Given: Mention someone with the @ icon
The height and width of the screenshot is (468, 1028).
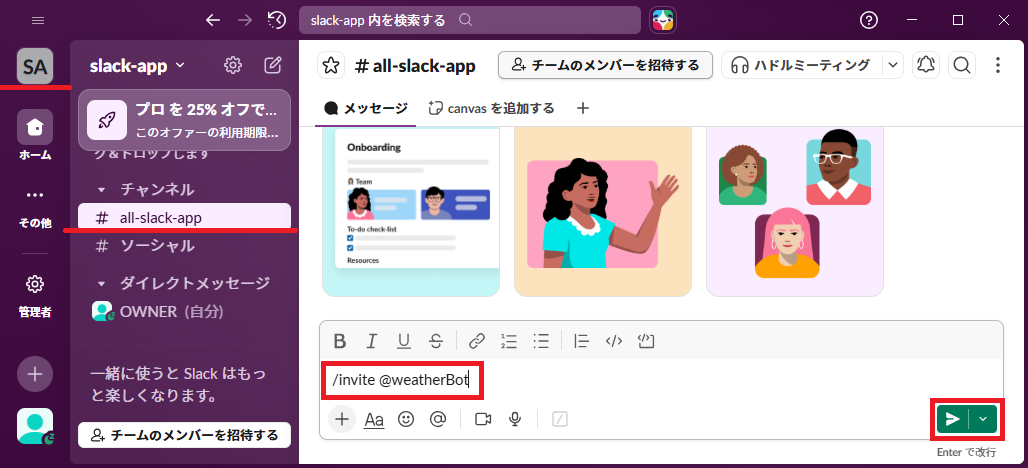Looking at the screenshot, I should tap(438, 419).
